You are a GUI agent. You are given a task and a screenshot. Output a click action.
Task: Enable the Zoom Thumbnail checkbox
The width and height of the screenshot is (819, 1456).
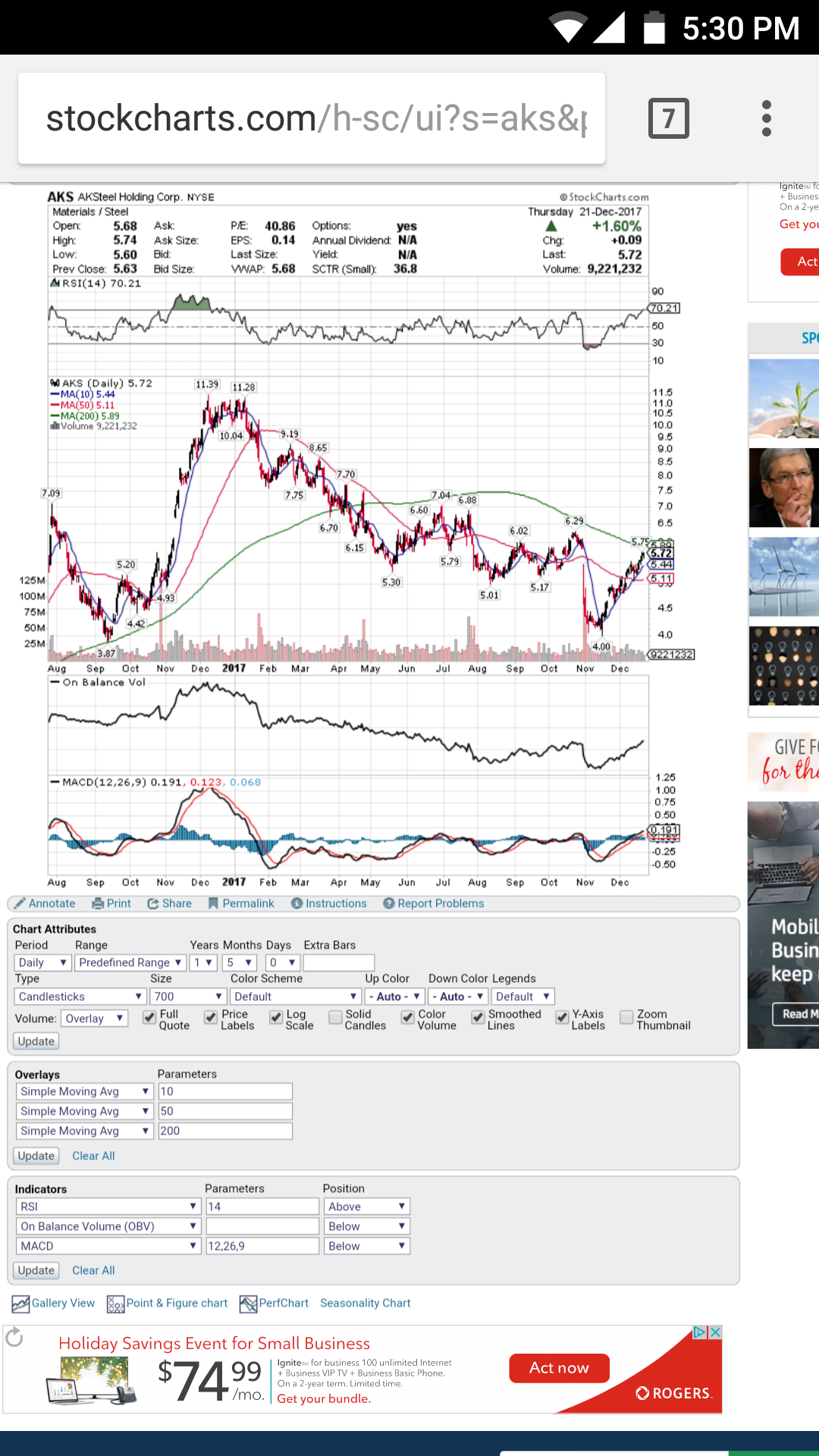[626, 1018]
